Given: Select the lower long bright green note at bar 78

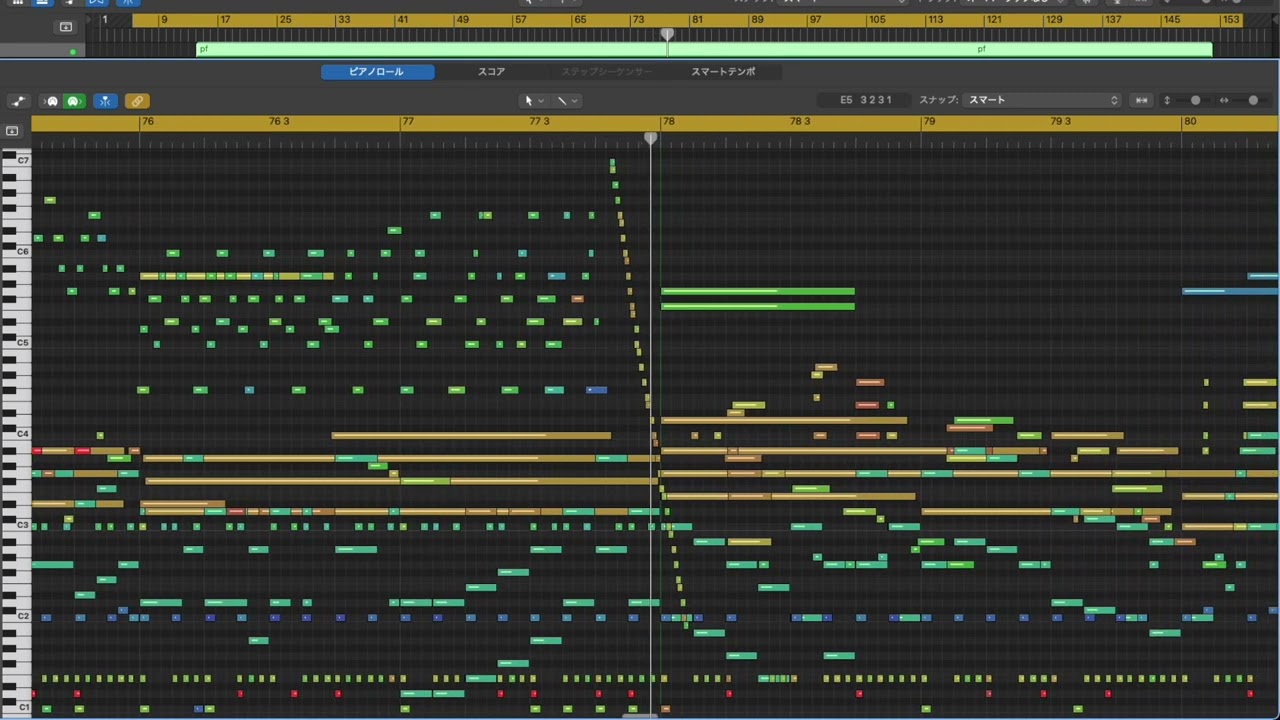Looking at the screenshot, I should tap(758, 306).
